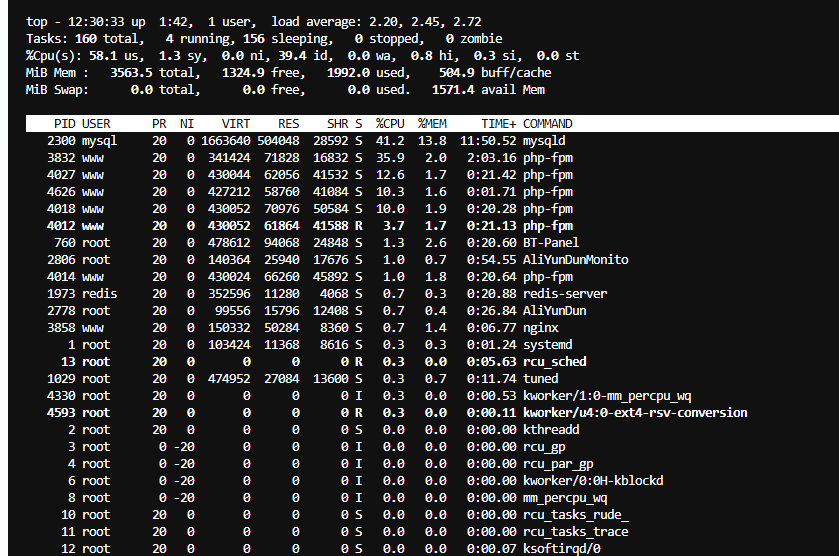Click the 3563.5 total memory value

(131, 73)
